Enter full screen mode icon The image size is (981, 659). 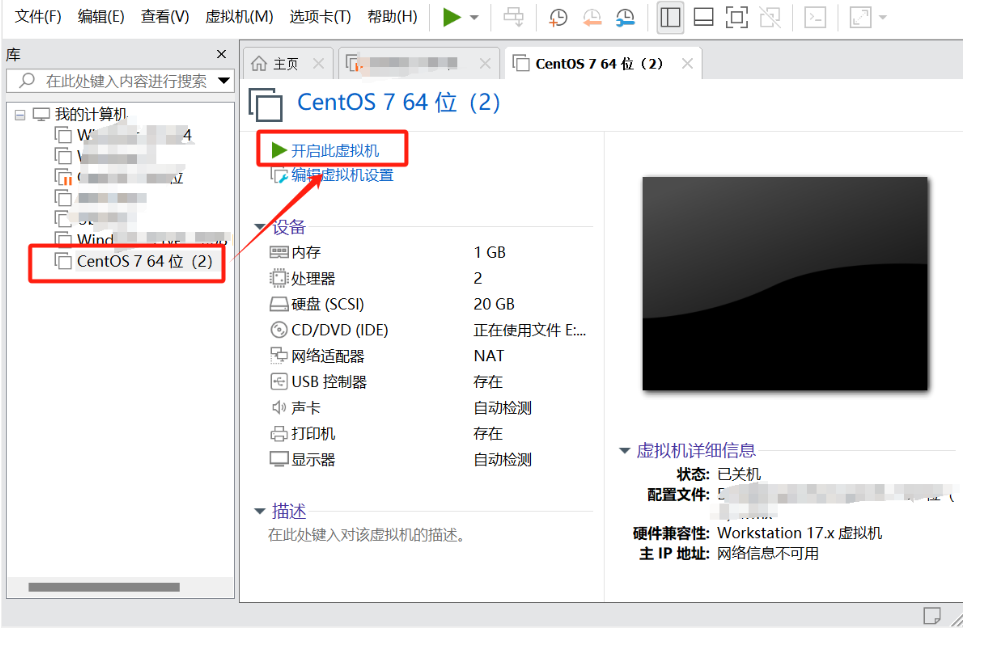736,18
